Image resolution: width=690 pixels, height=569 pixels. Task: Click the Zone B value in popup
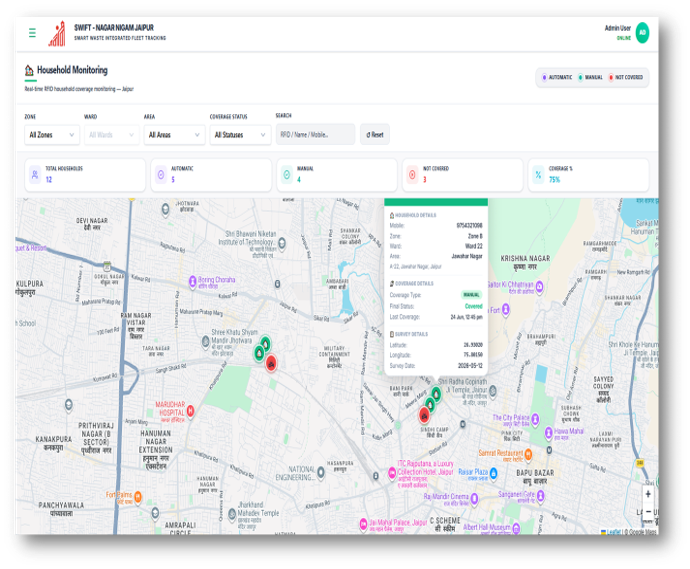(x=475, y=236)
